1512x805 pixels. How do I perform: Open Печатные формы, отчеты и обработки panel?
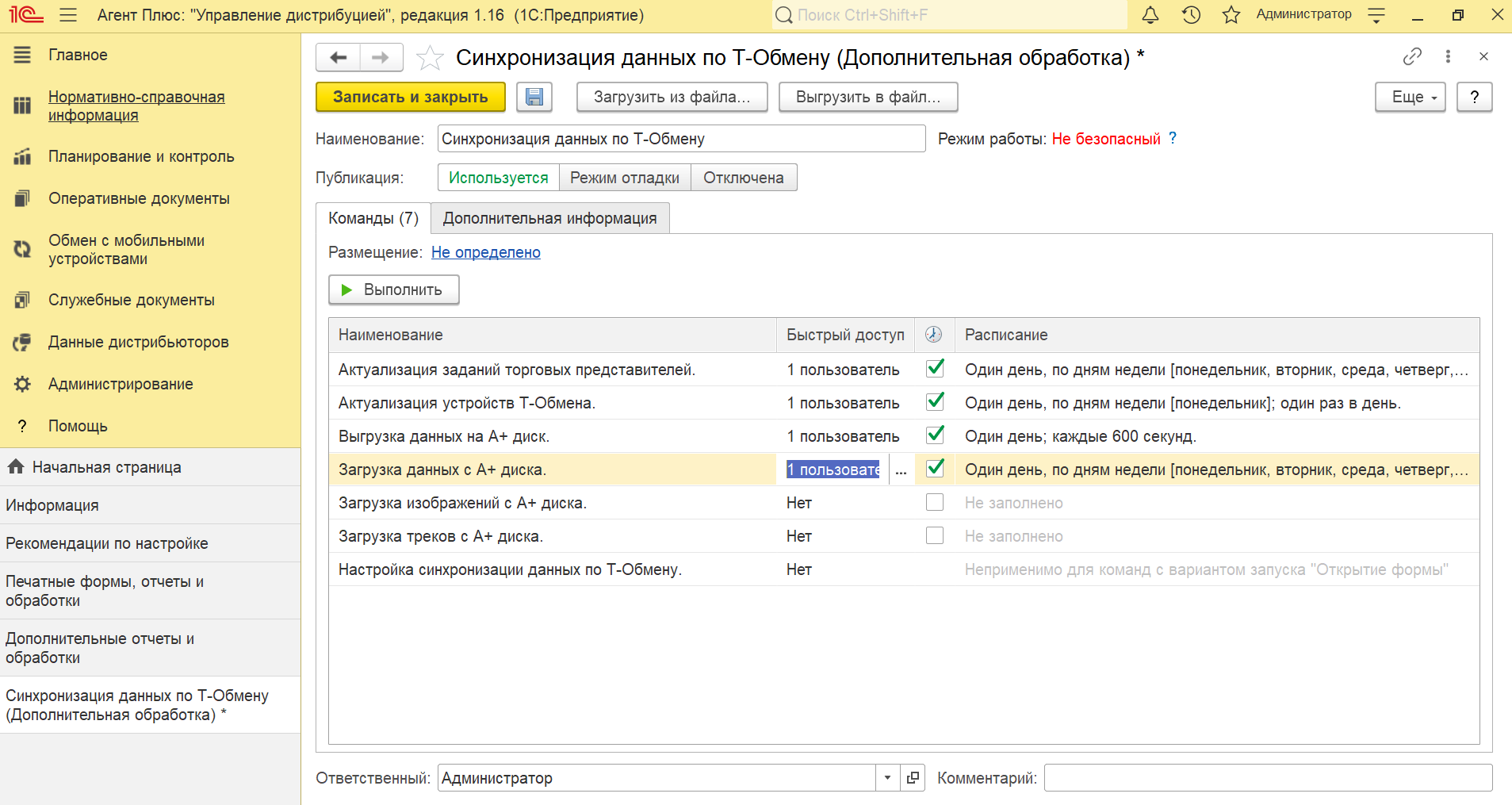[151, 591]
